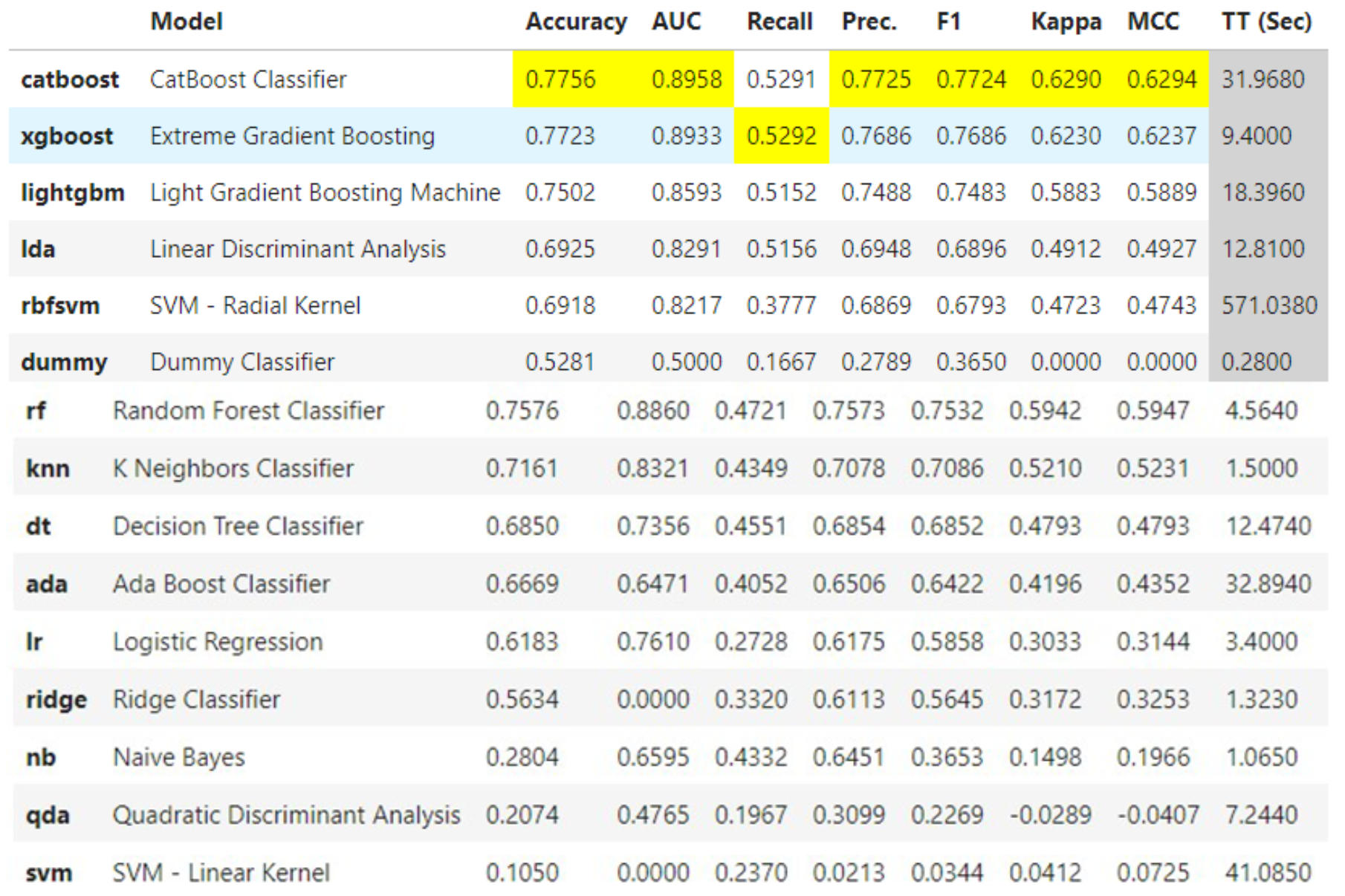Image resolution: width=1345 pixels, height=896 pixels.
Task: Select the Dummy Classifier model name
Action: 242,362
